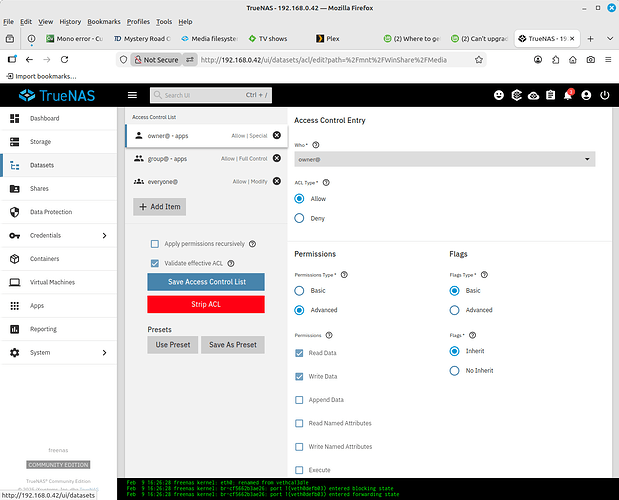Viewport: 619px width, 500px height.
Task: Check Read Named Attributes permission
Action: pyautogui.click(x=299, y=423)
